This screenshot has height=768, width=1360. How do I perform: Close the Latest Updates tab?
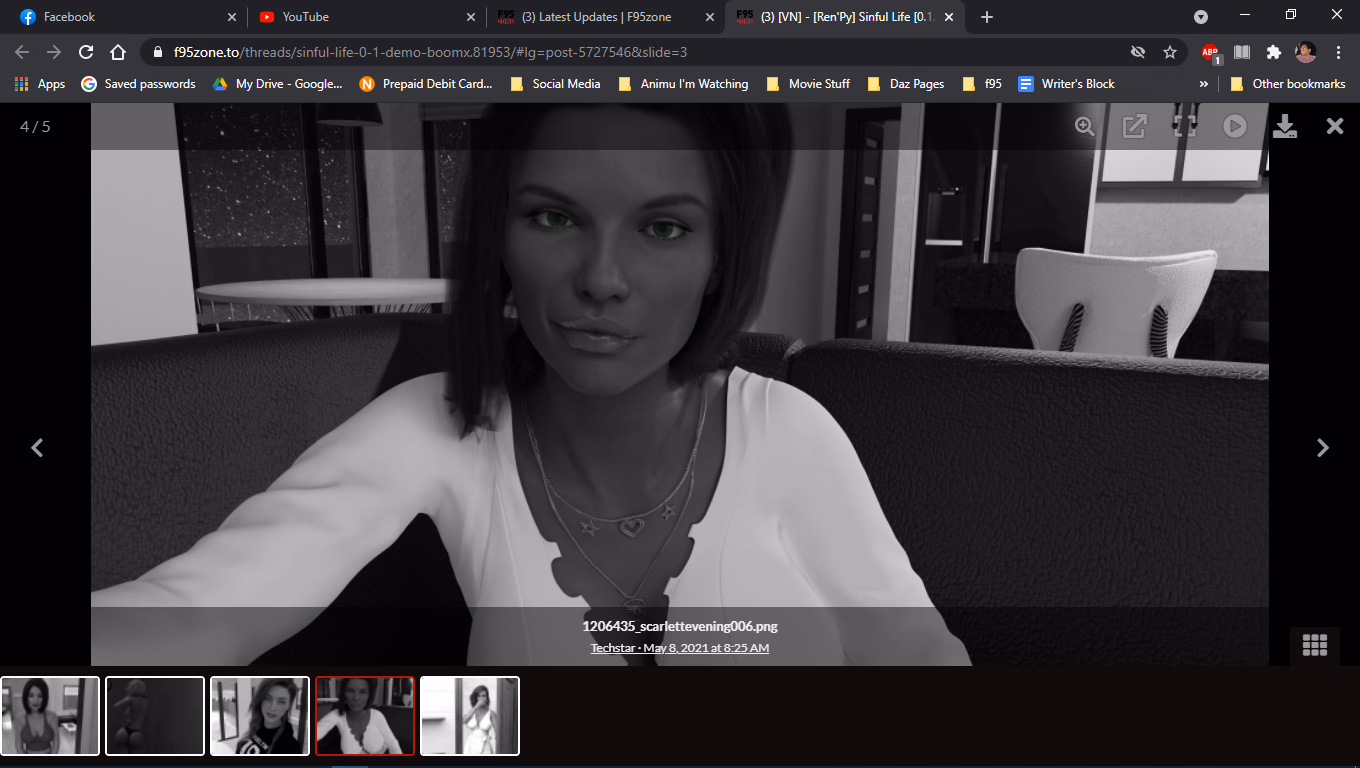710,17
